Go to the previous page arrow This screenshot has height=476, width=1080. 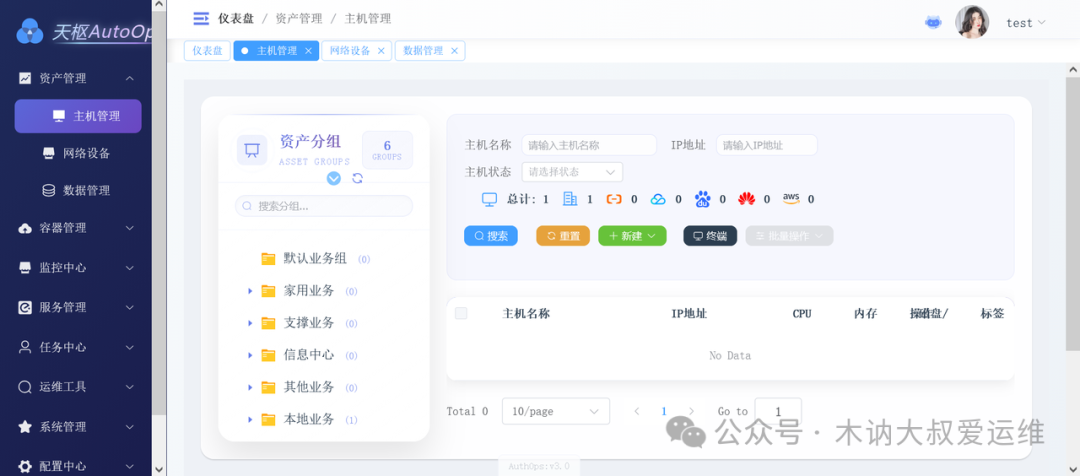pyautogui.click(x=636, y=411)
